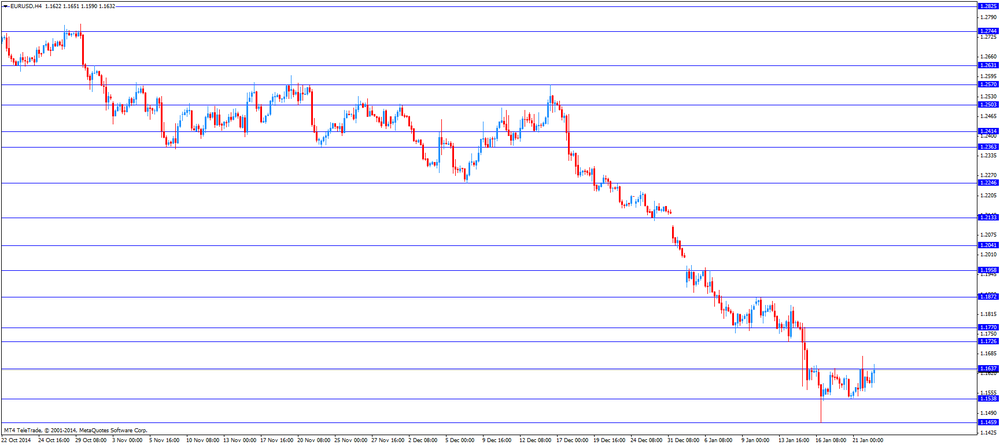
Task: Click the 1.1815 price scale value
Action: (x=988, y=314)
